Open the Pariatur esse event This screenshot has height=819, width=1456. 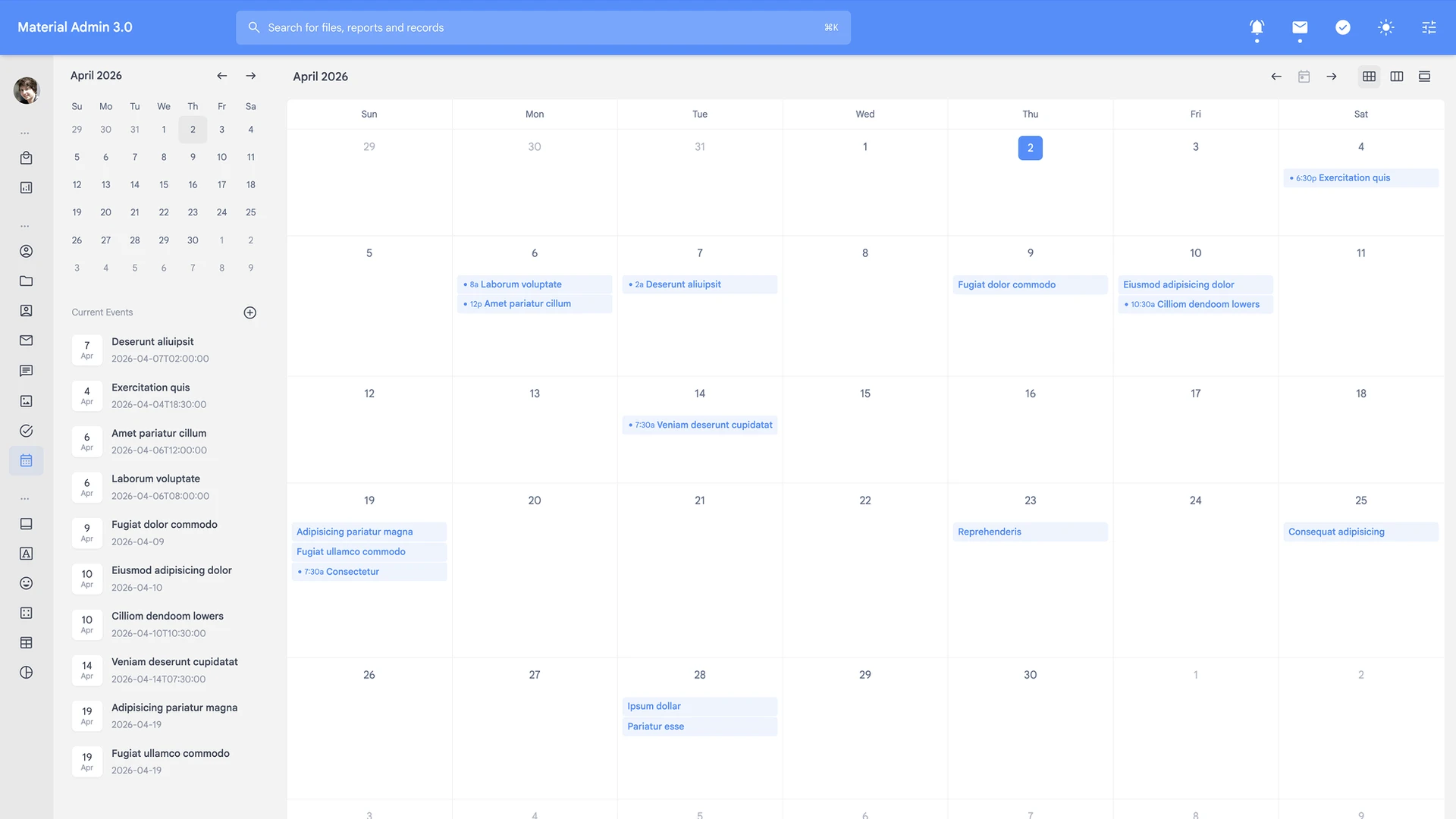(x=700, y=726)
